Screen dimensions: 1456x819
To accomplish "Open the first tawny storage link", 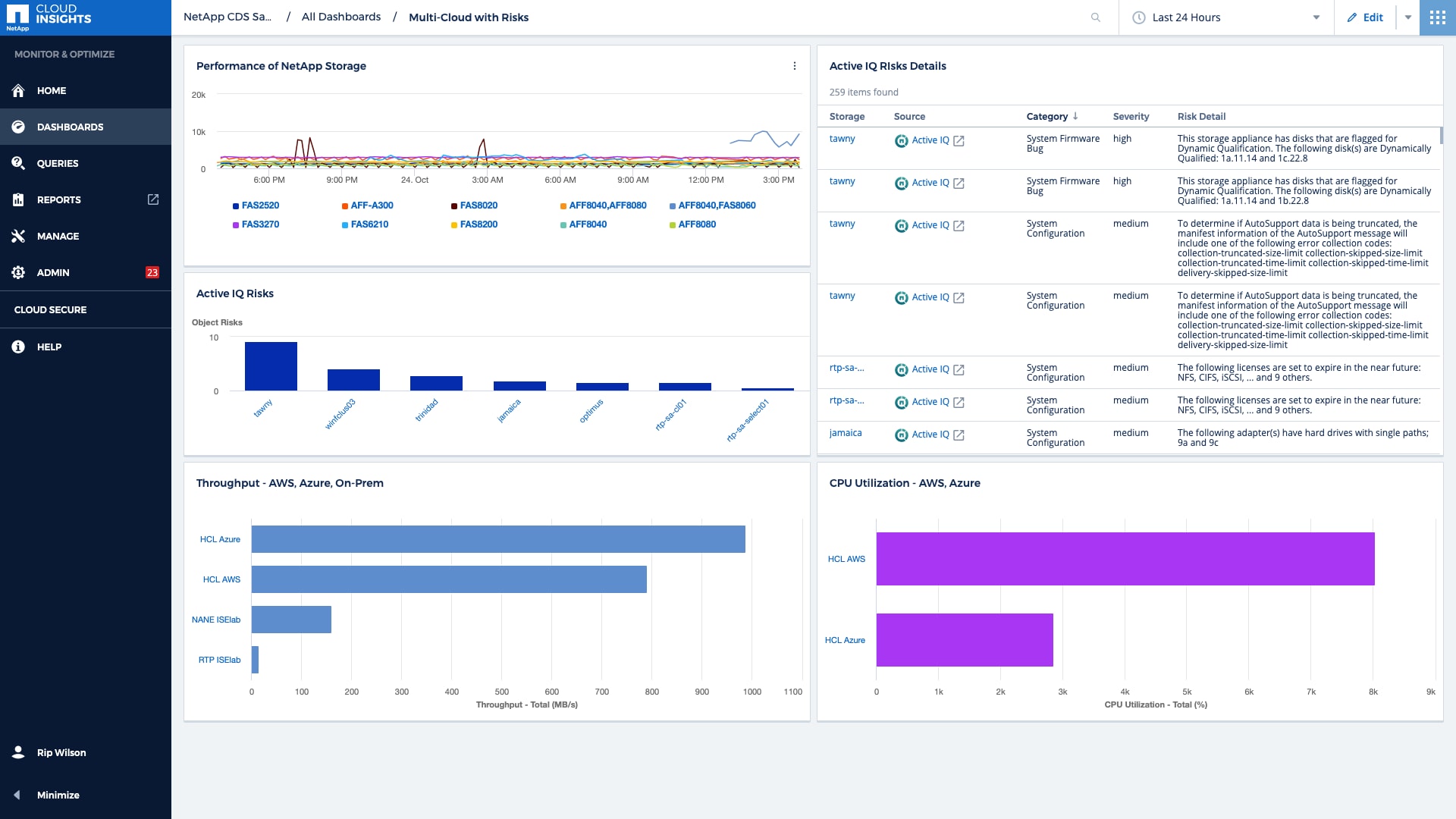I will coord(842,139).
